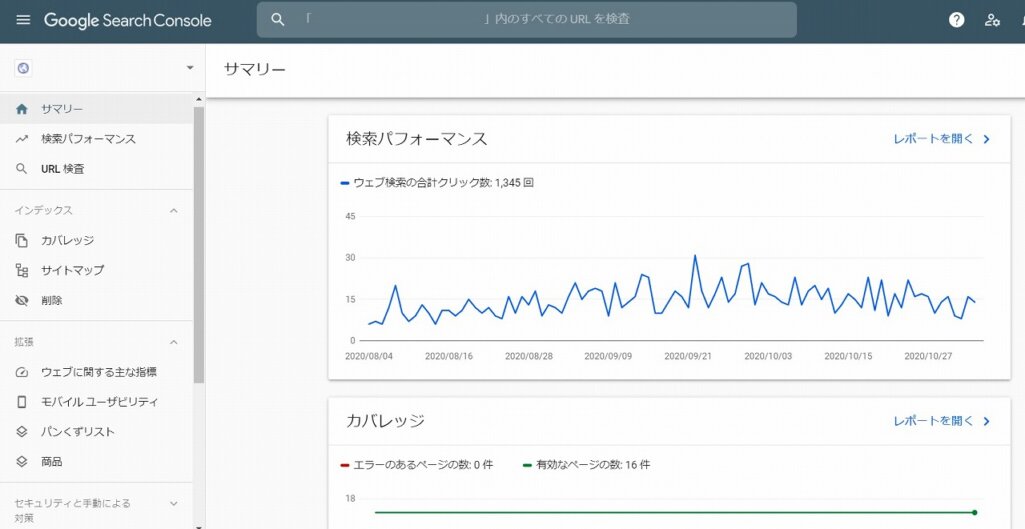This screenshot has height=529, width=1025.
Task: Expand セキュリティと手動による対策 section
Action: [173, 504]
